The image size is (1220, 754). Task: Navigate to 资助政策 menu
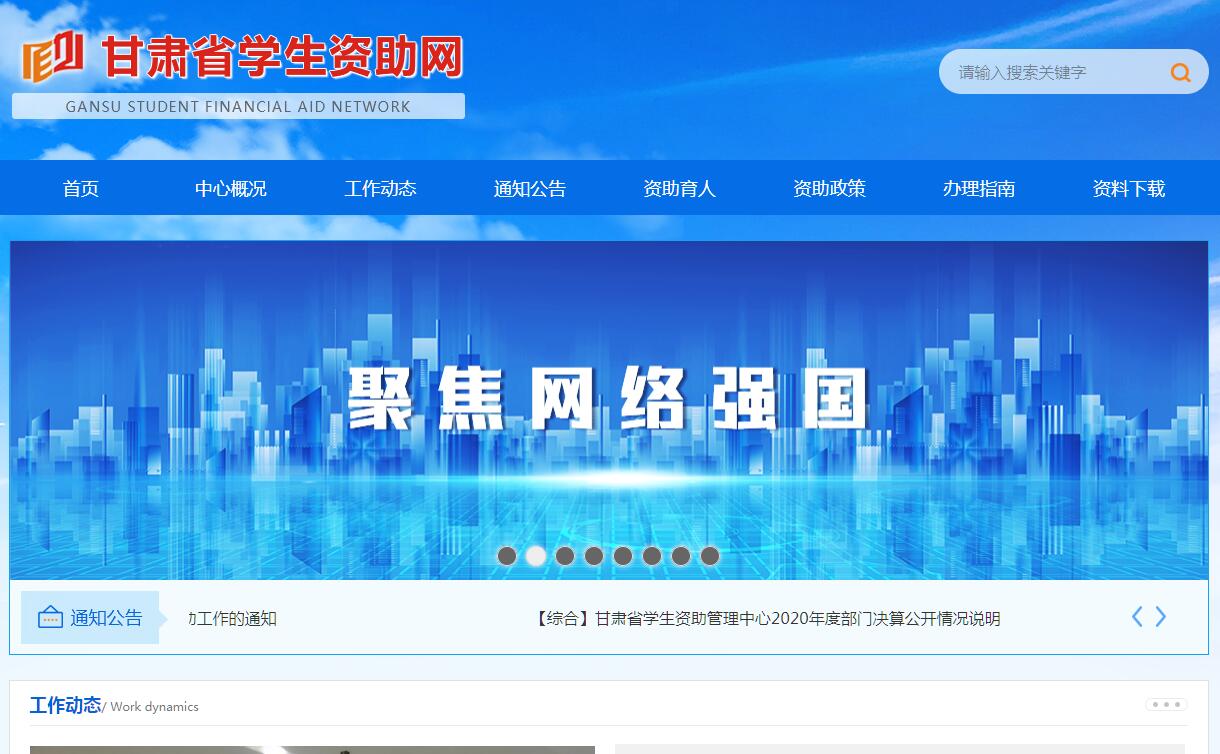pos(829,189)
